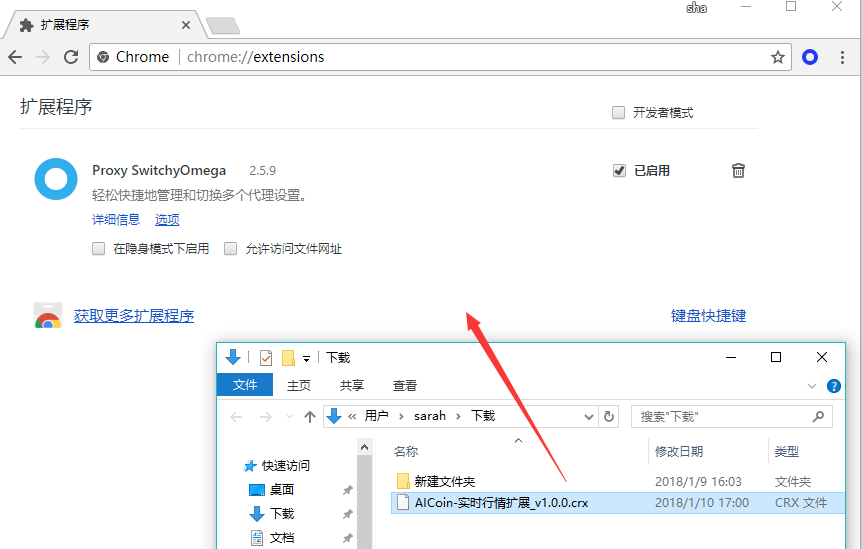Image resolution: width=863 pixels, height=549 pixels.
Task: Expand the chevron after 用户 in breadcrumb
Action: point(401,416)
